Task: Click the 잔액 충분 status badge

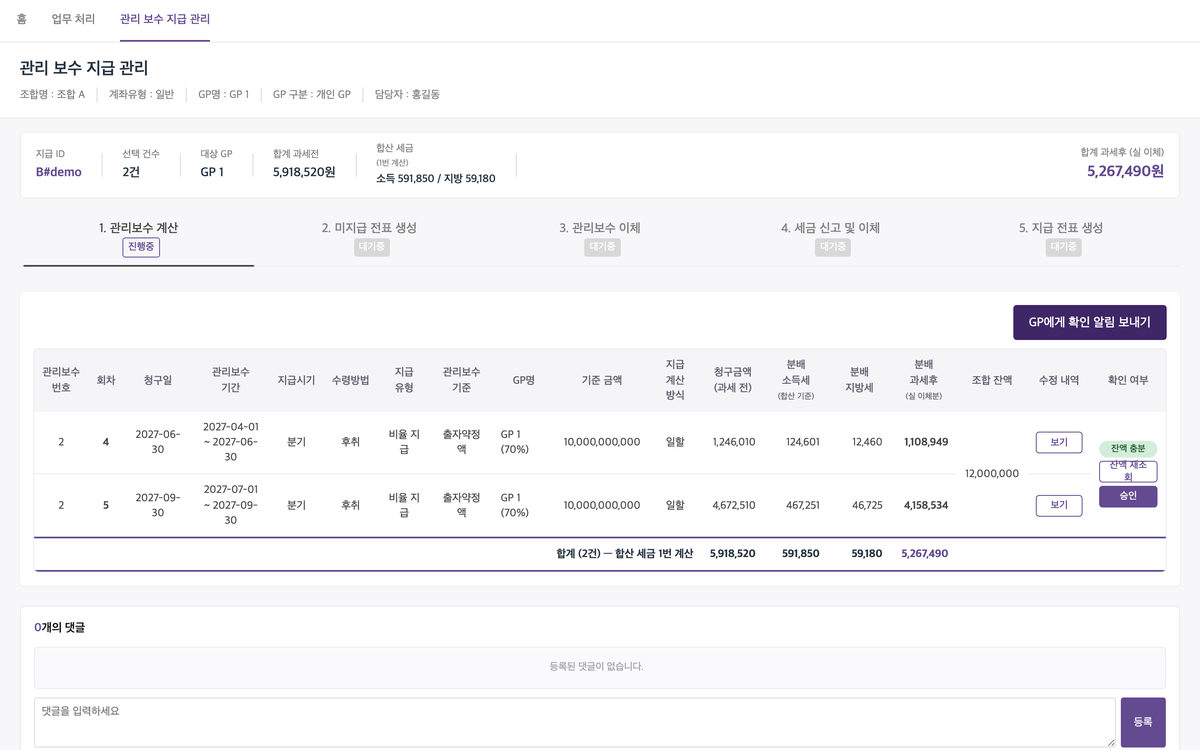Action: pyautogui.click(x=1128, y=448)
